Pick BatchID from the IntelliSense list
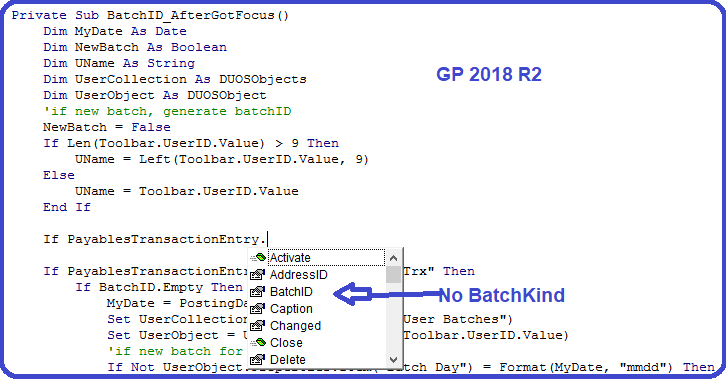 click(291, 292)
